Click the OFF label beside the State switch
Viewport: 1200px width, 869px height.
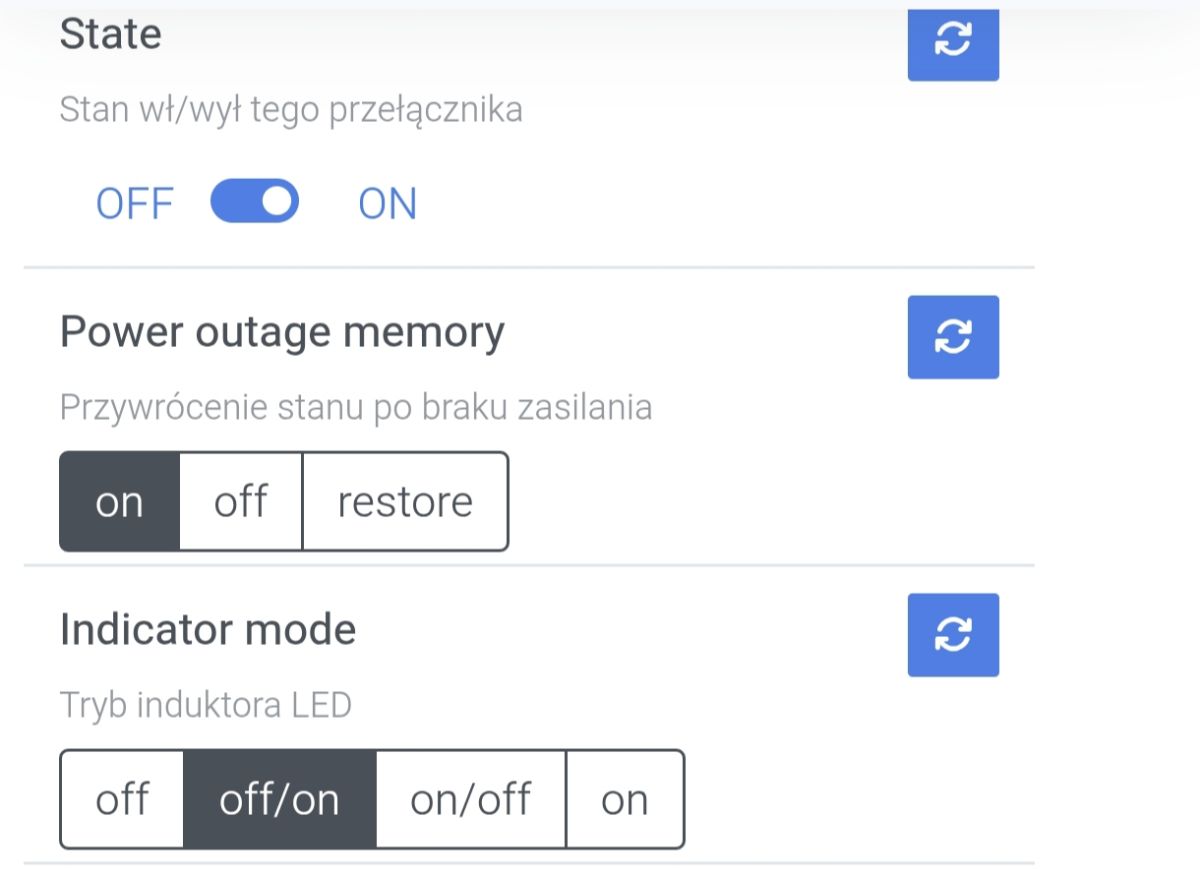pyautogui.click(x=134, y=204)
